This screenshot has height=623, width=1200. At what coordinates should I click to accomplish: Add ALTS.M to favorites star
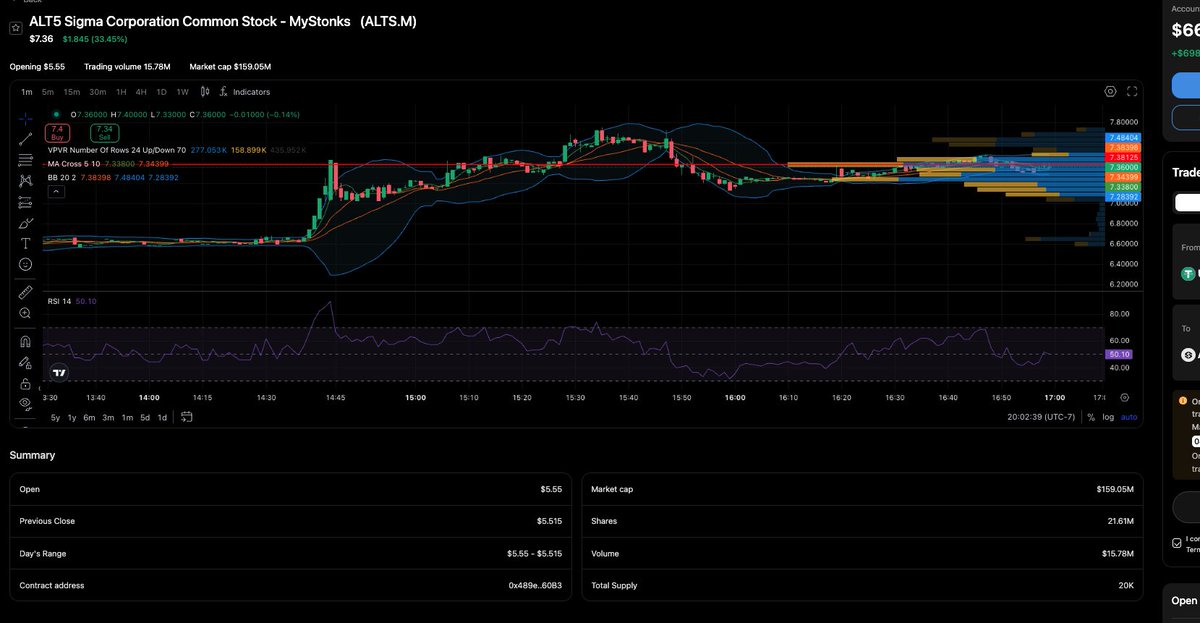click(x=16, y=29)
